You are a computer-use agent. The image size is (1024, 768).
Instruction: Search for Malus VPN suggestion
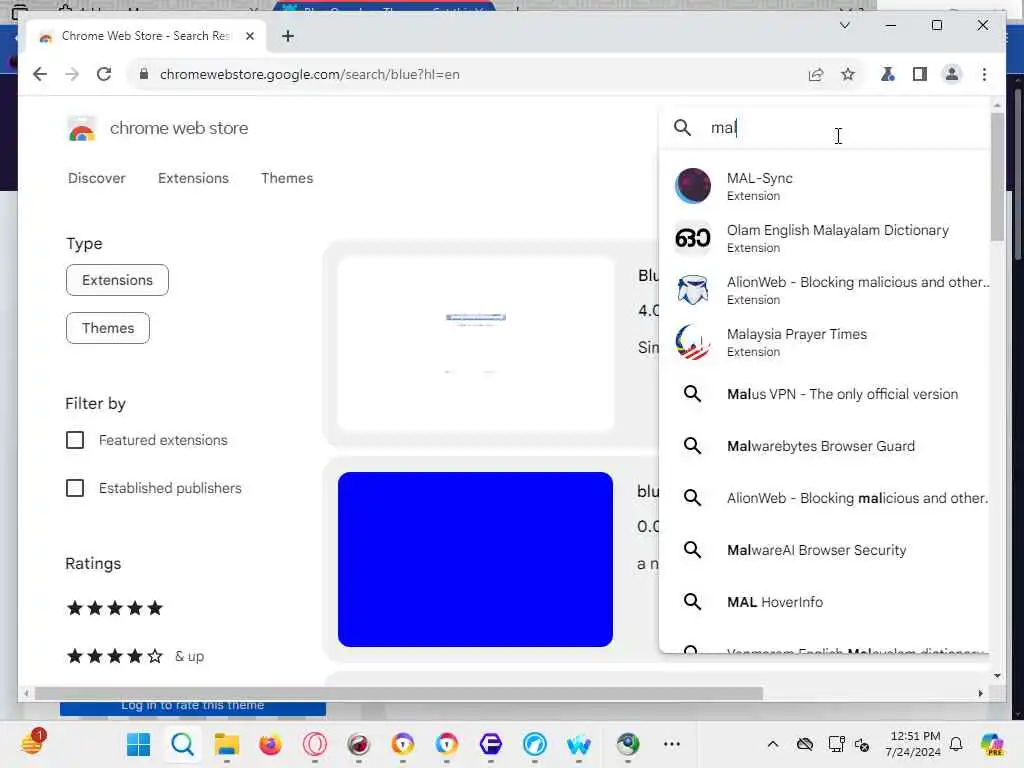[x=824, y=394]
